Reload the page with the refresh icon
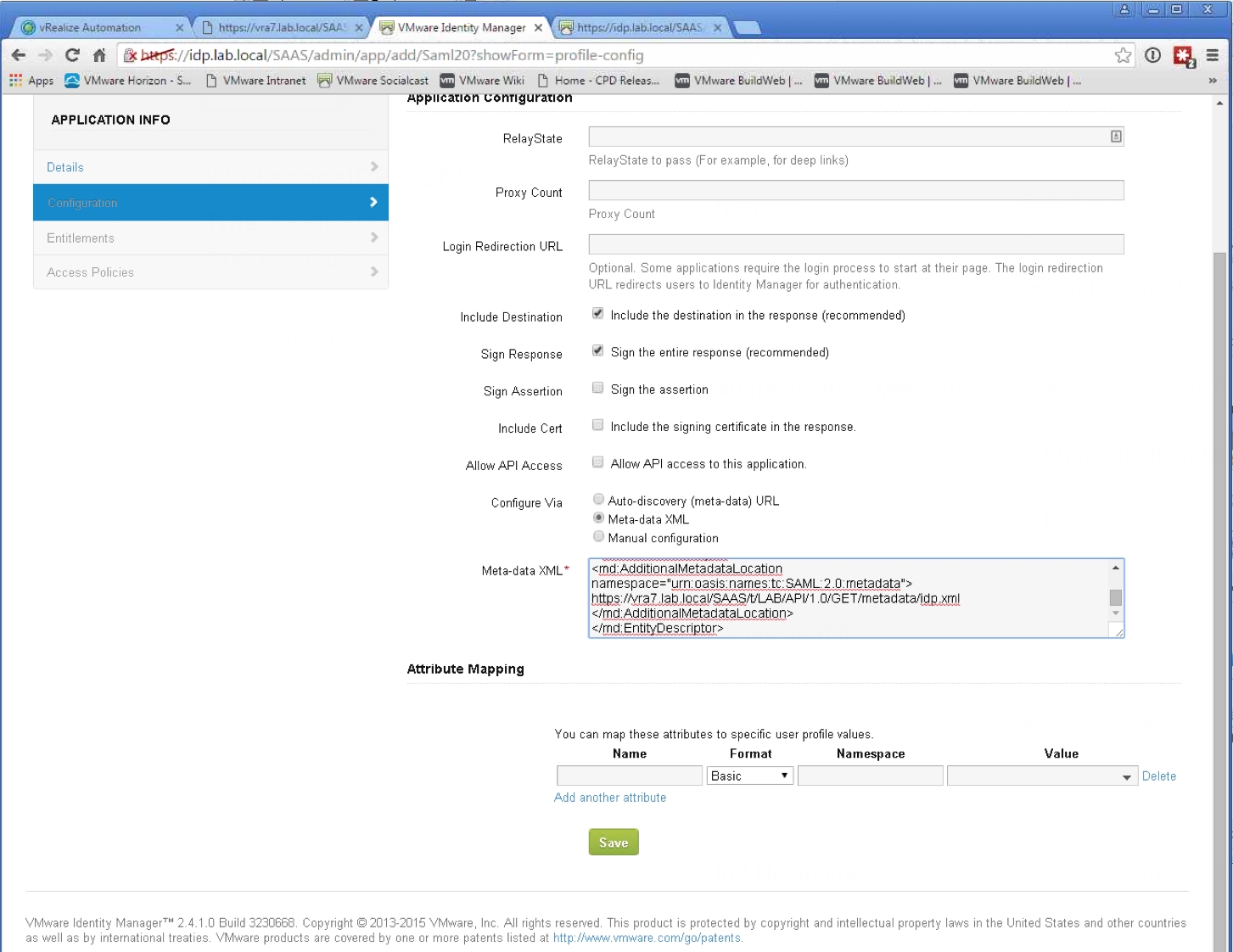1233x952 pixels. 72,55
